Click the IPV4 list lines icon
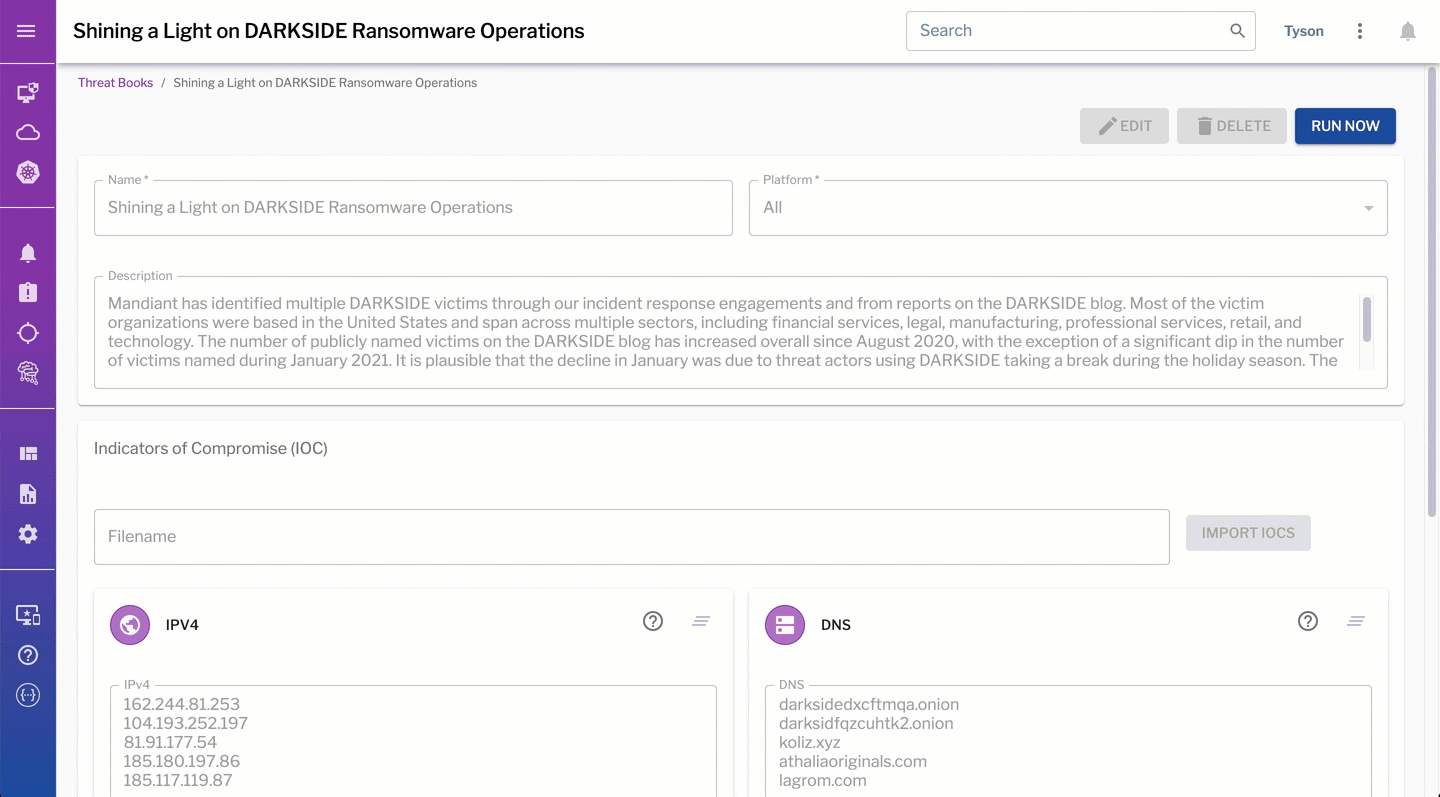Screen dimensions: 1440x797 click(701, 621)
